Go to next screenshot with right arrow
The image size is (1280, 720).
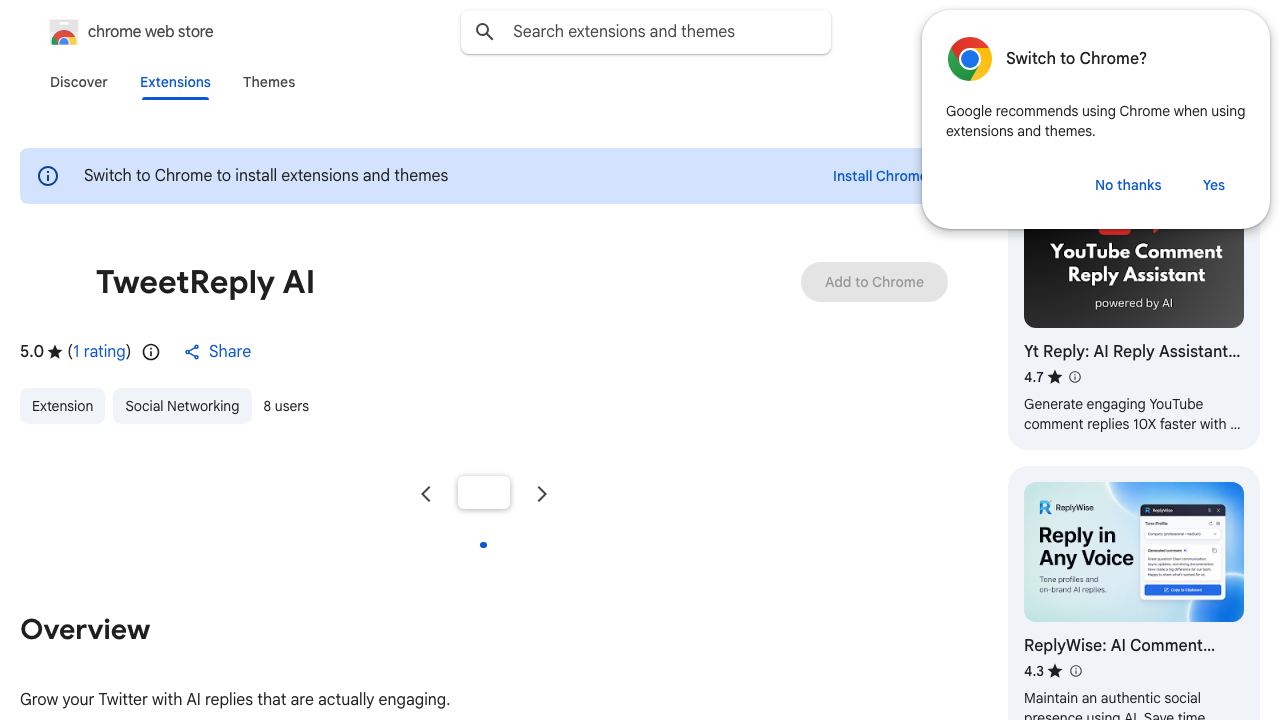coord(542,494)
